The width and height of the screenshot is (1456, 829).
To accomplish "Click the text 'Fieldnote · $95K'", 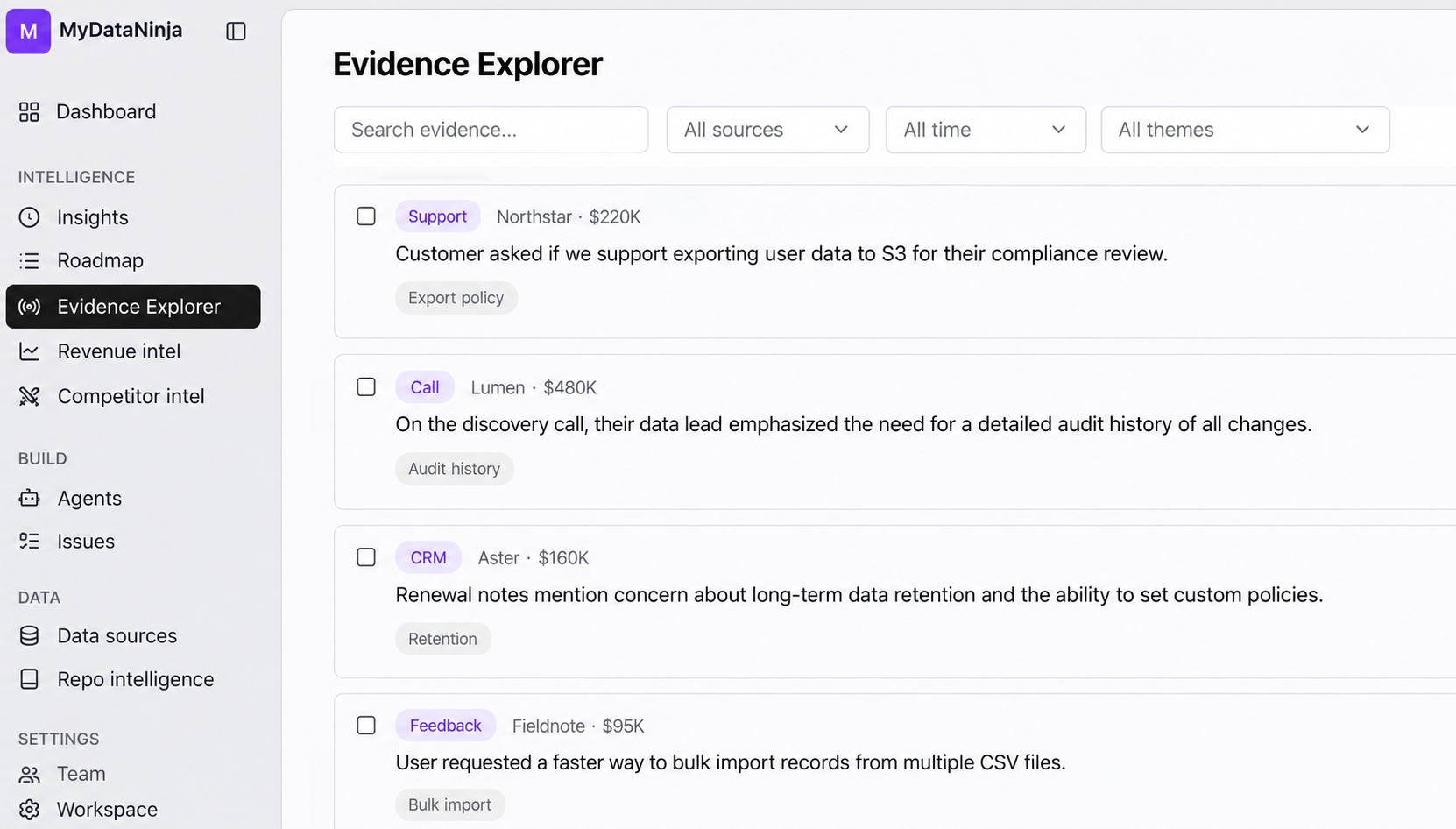I will (x=578, y=726).
